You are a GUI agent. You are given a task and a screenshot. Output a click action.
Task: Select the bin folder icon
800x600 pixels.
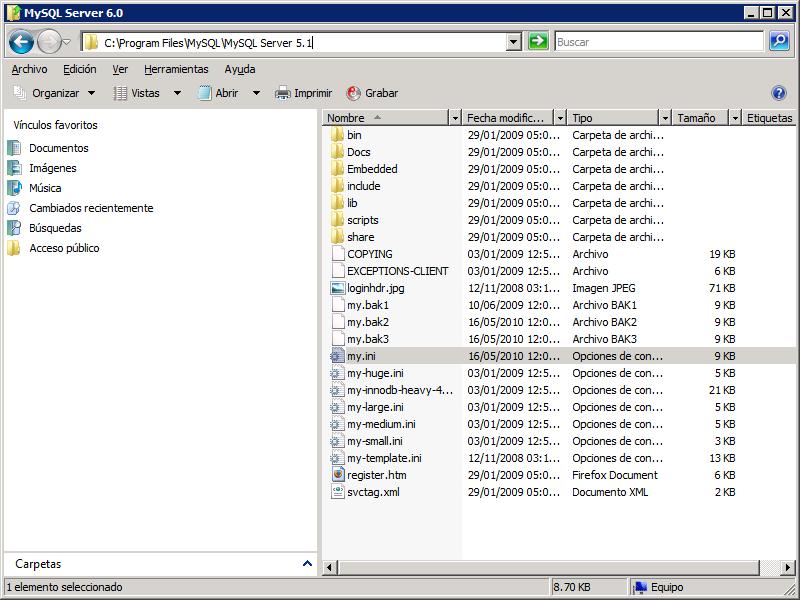337,135
